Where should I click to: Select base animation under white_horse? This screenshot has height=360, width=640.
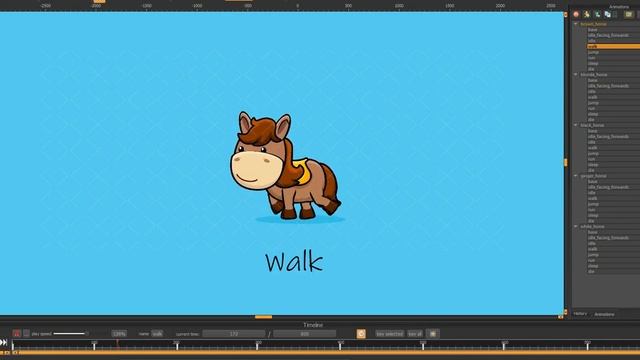pos(613,232)
